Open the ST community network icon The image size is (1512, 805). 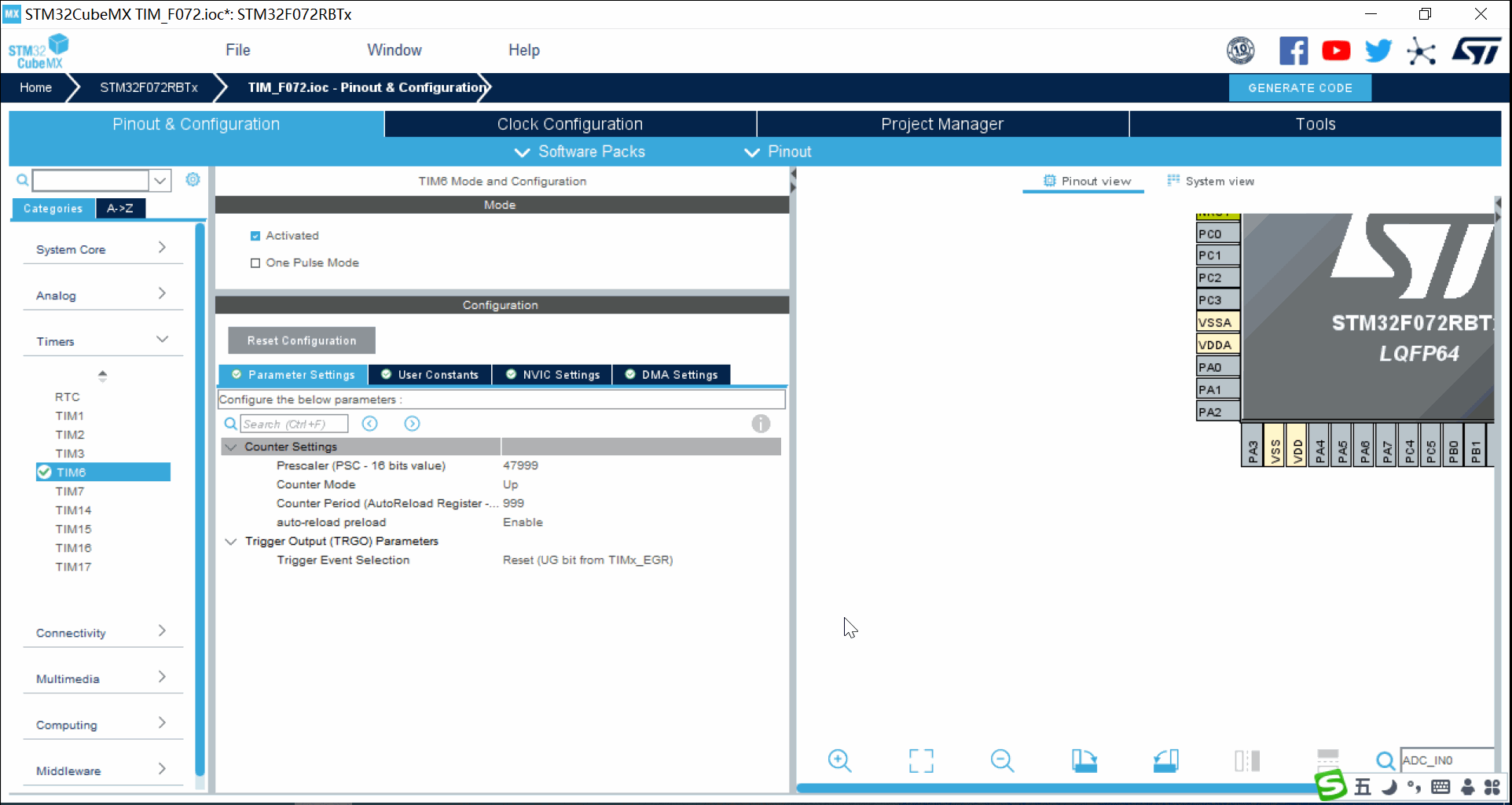click(1422, 51)
